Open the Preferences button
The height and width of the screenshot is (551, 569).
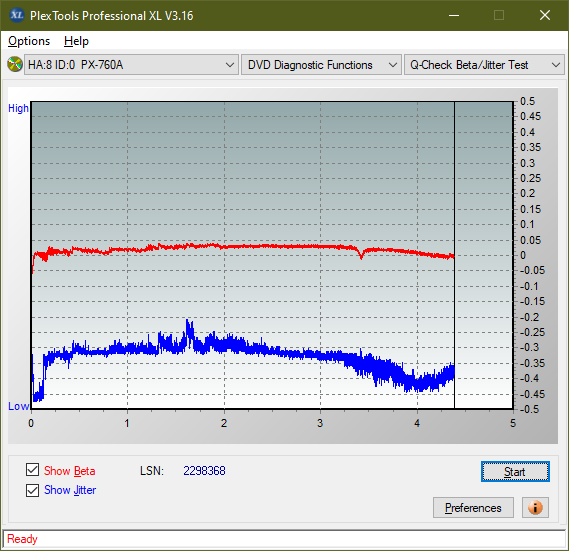473,507
